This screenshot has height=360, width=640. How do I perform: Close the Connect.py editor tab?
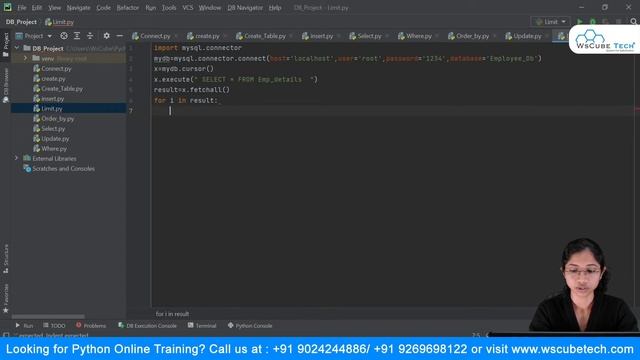pos(176,36)
